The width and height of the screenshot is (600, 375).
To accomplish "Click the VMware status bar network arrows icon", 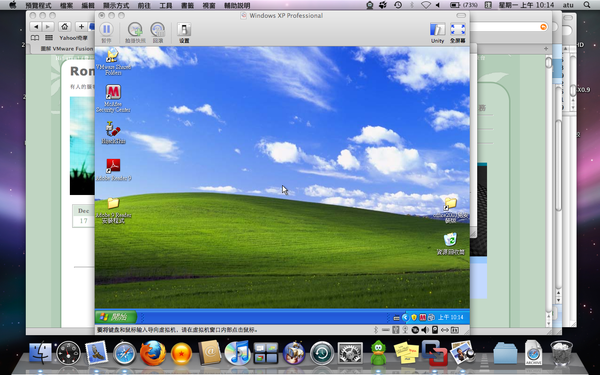I will coord(445,329).
